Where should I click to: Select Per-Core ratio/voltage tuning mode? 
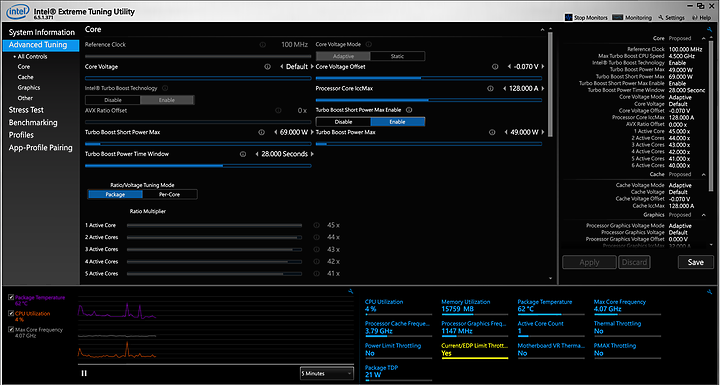click(170, 194)
